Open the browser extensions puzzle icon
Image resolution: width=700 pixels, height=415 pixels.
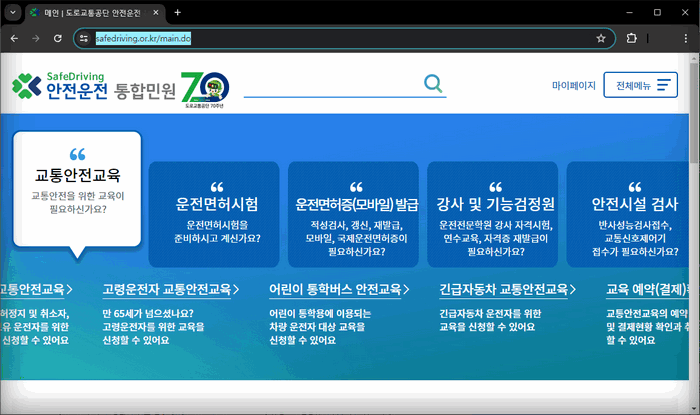coord(631,38)
